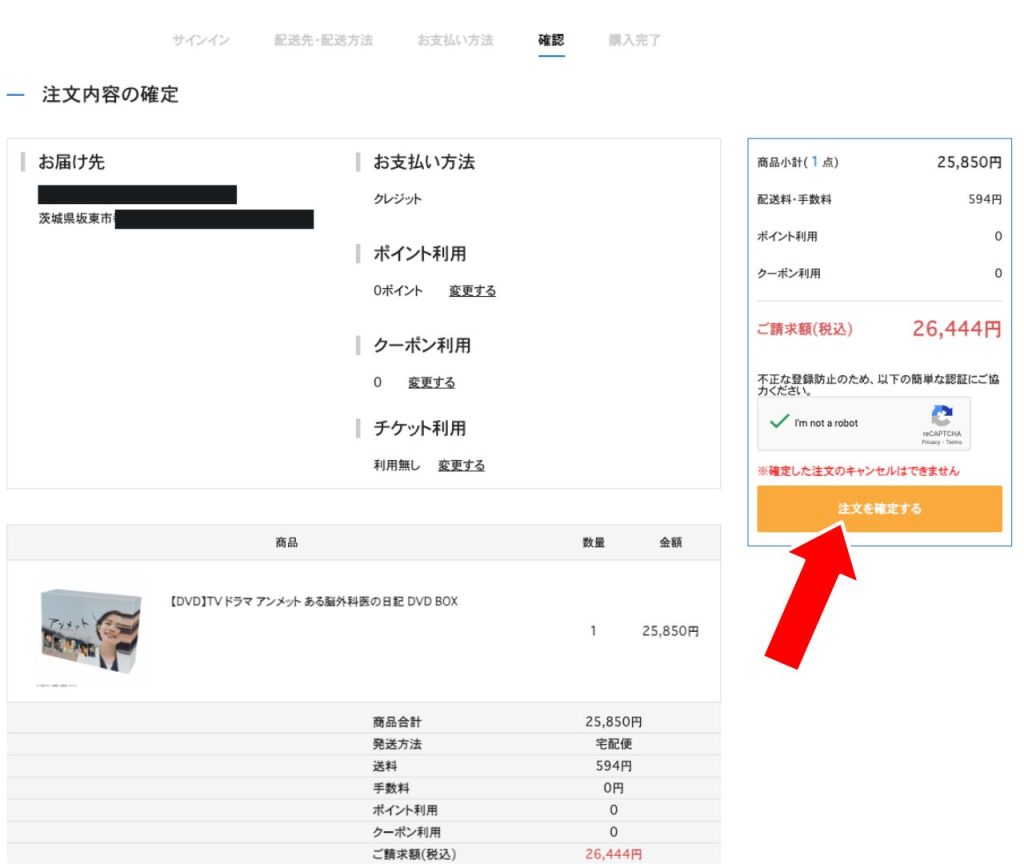Open the reCAPTCHA Terms link
The width and height of the screenshot is (1024, 864).
click(954, 441)
